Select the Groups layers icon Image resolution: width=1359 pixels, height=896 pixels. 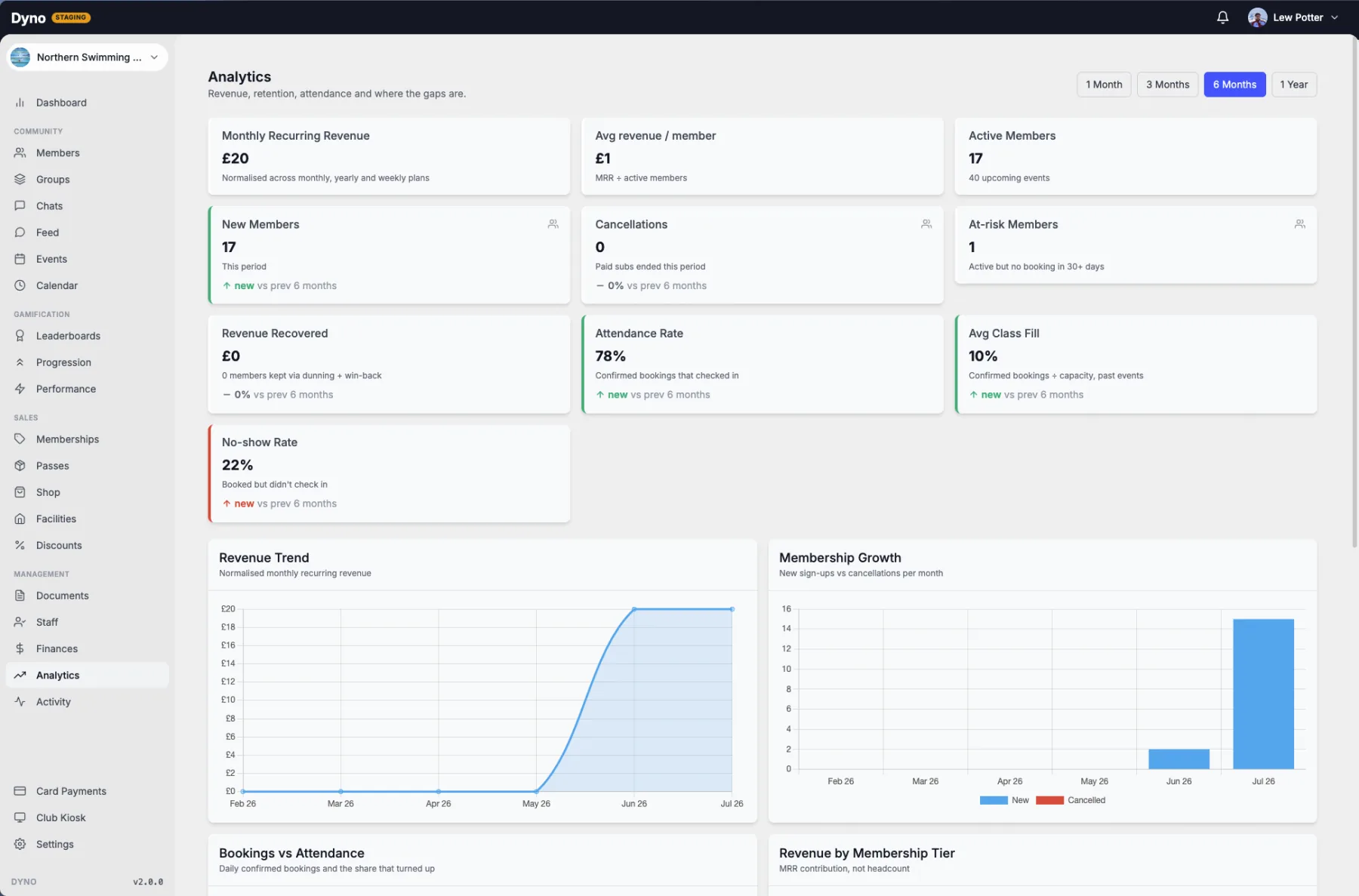pyautogui.click(x=20, y=179)
